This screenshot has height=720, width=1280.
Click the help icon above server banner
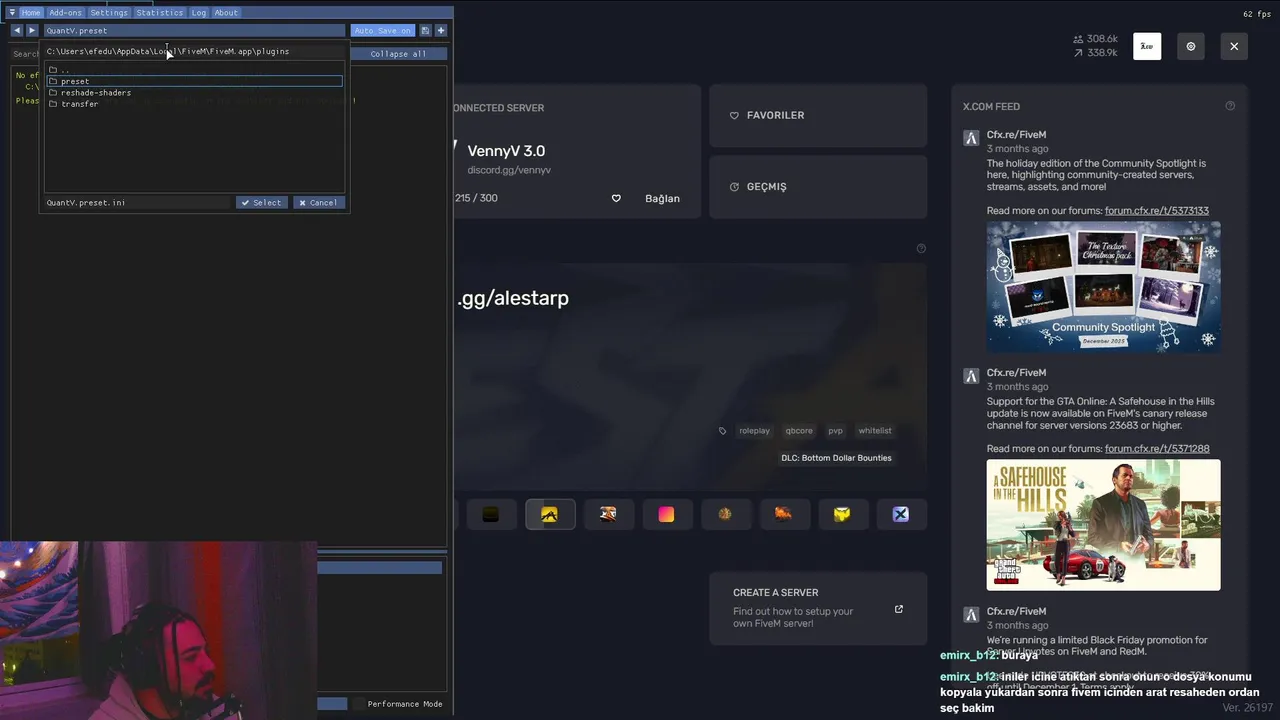coord(921,248)
